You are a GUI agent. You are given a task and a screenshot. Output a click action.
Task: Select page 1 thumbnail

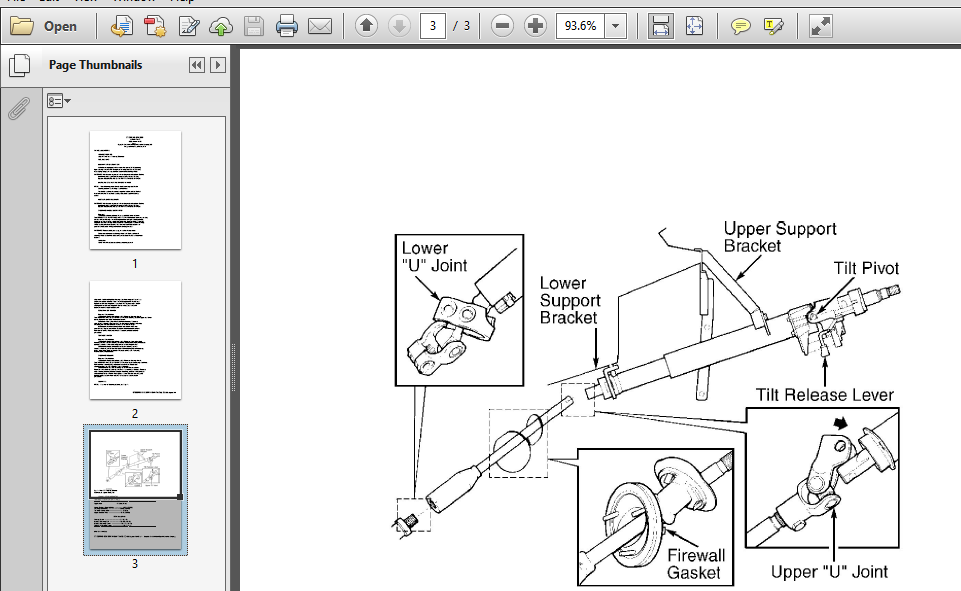(x=135, y=190)
